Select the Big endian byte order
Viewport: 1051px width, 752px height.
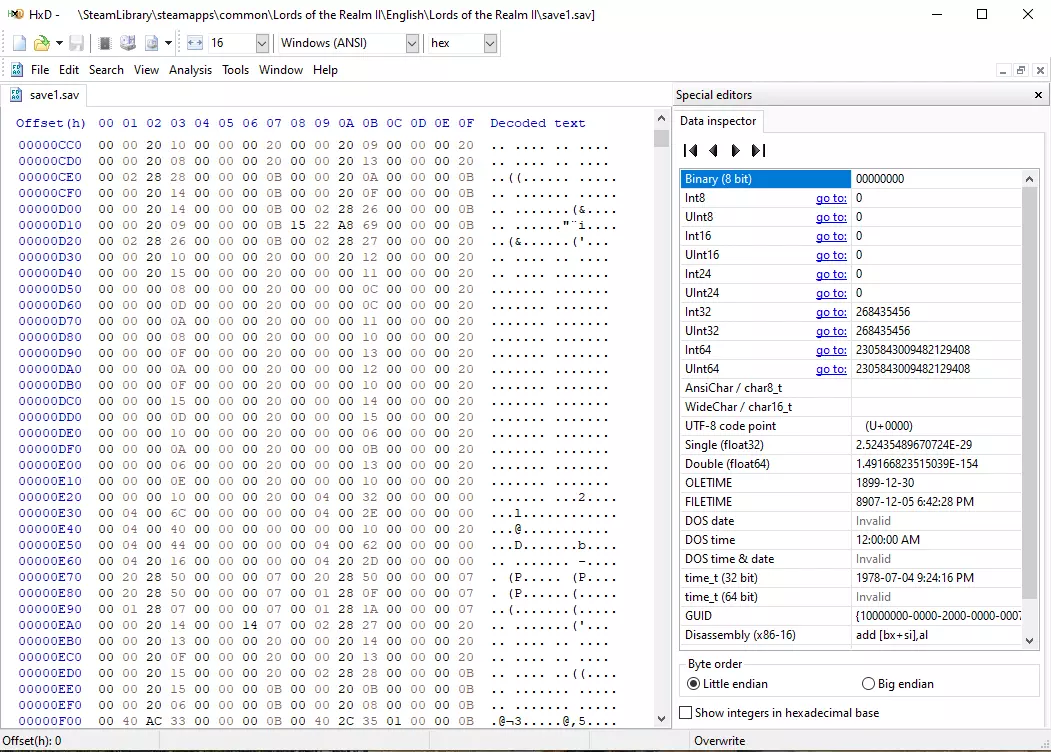pyautogui.click(x=868, y=684)
